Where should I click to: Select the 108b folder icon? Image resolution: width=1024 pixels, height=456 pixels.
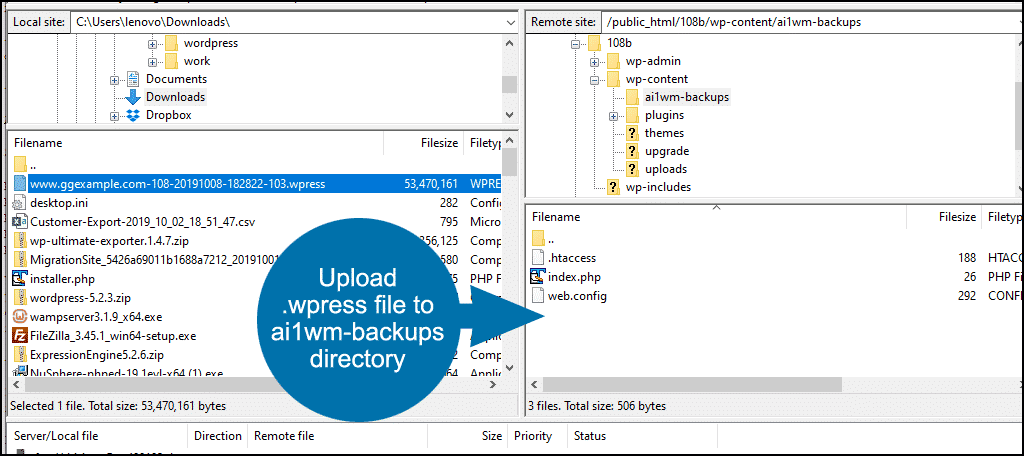pyautogui.click(x=594, y=43)
